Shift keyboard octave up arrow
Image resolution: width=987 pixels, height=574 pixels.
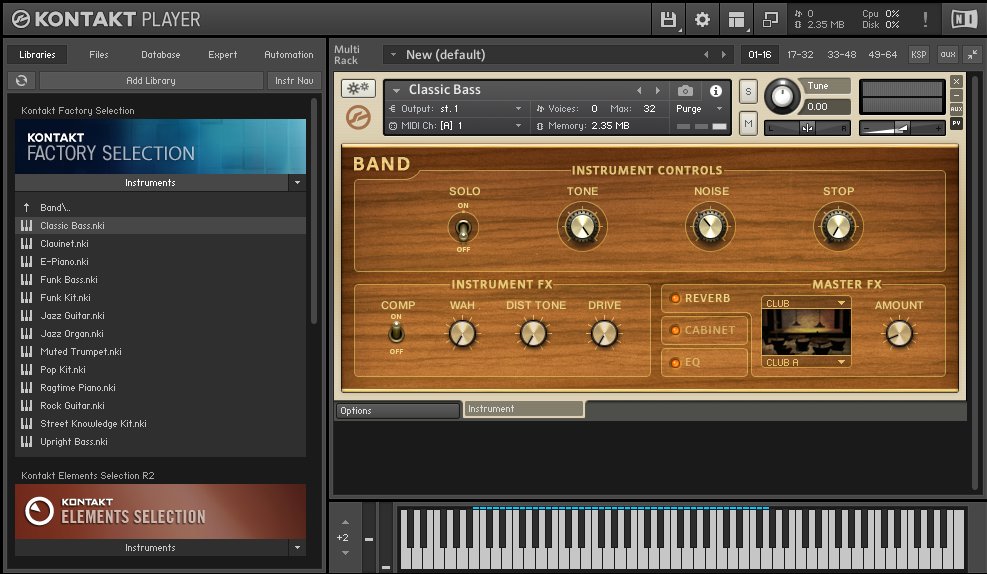[345, 522]
